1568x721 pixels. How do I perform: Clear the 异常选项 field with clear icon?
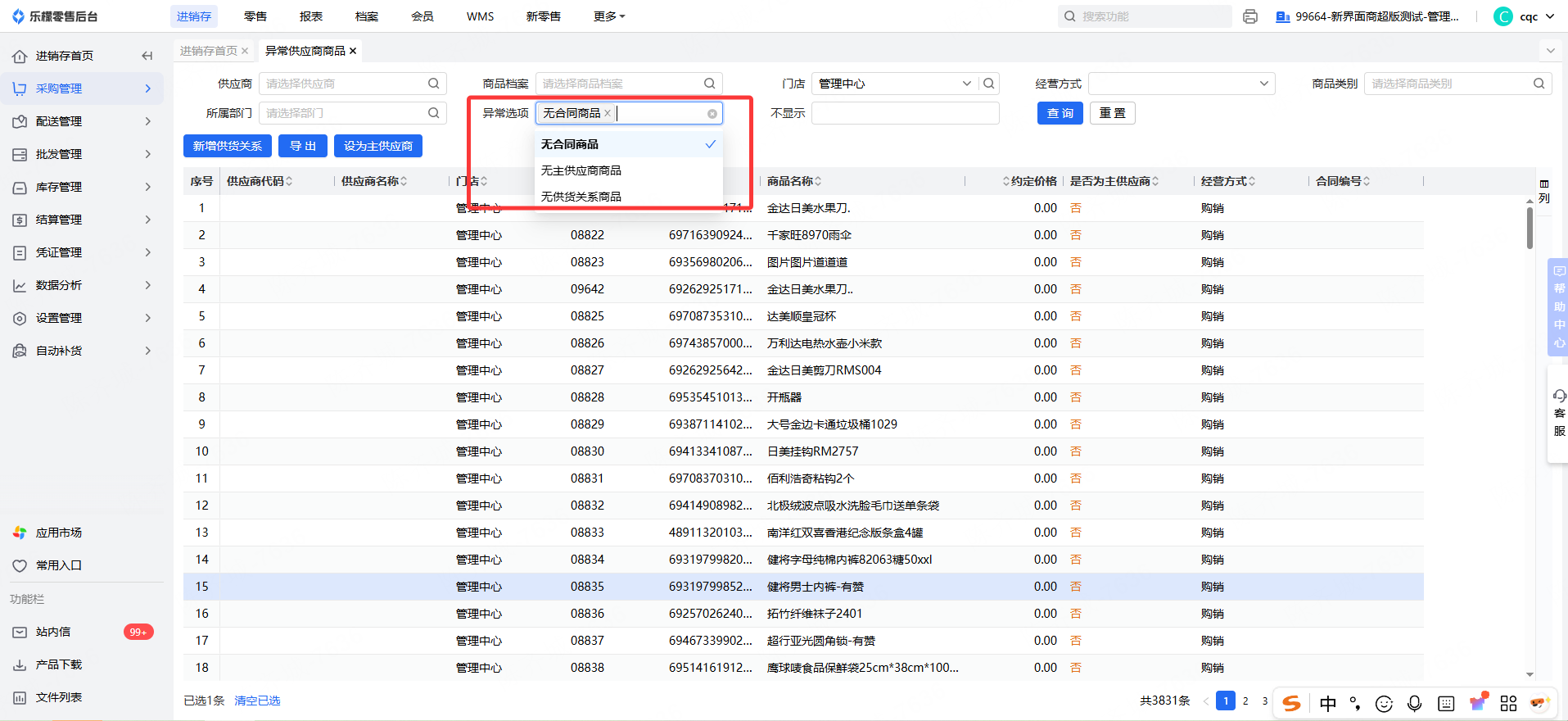coord(712,114)
